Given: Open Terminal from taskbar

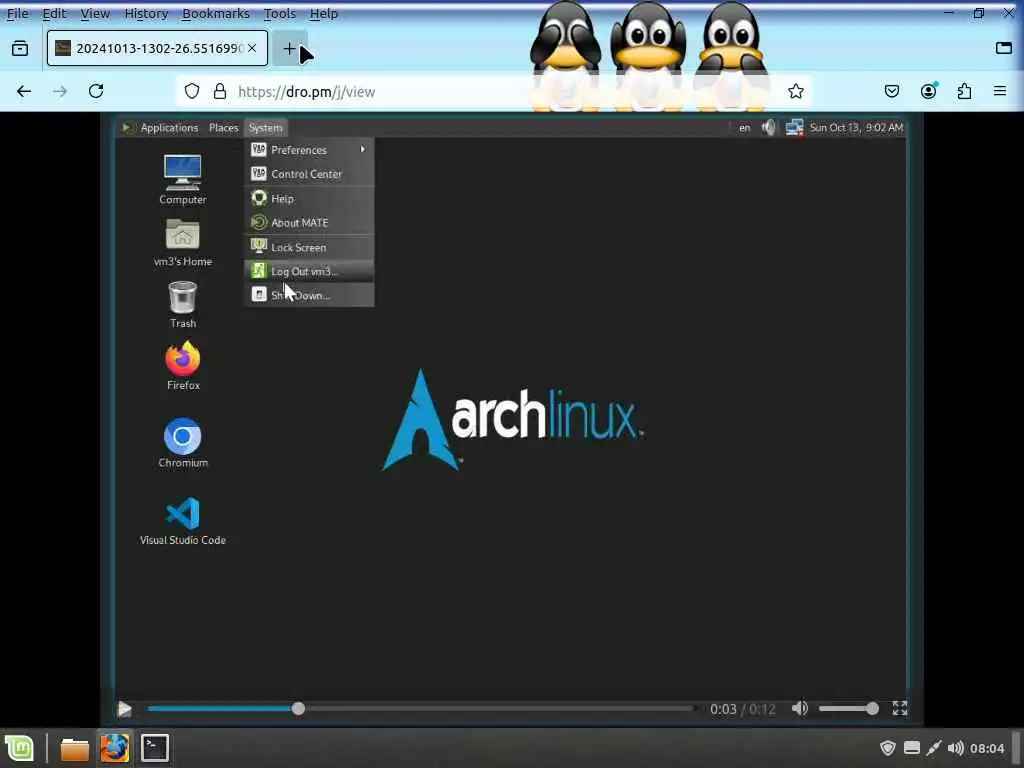Looking at the screenshot, I should [x=155, y=748].
